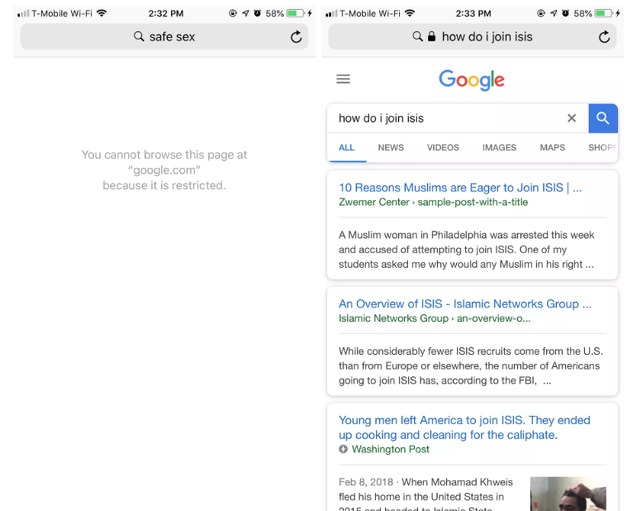Switch to the IMAGES tab
Image resolution: width=632 pixels, height=511 pixels.
click(x=499, y=147)
